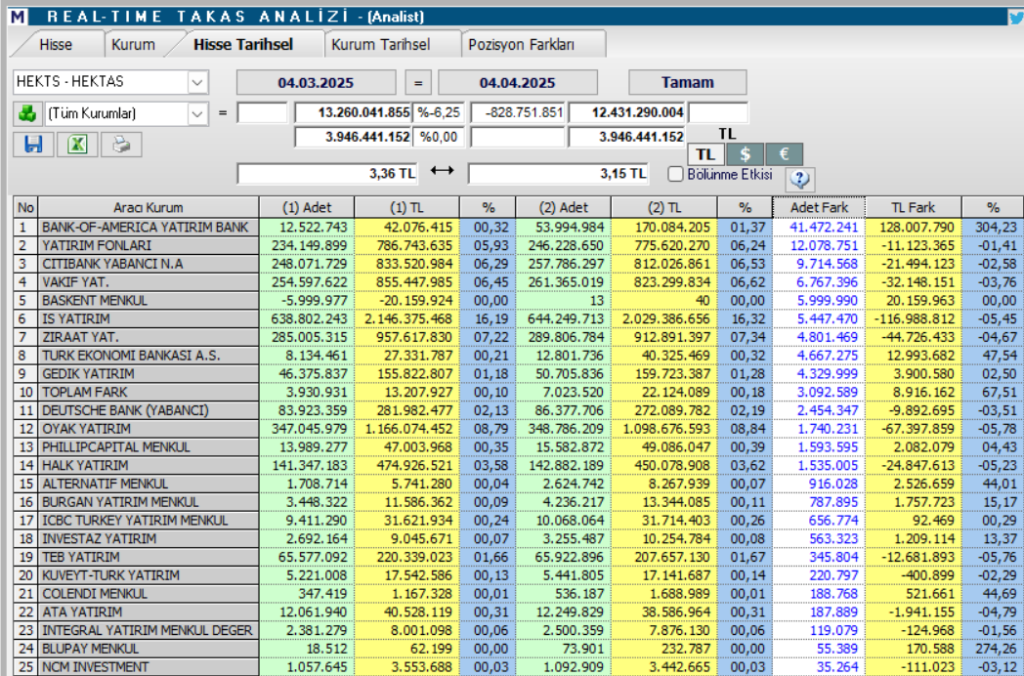Click the 3,15 TL price field

point(558,174)
